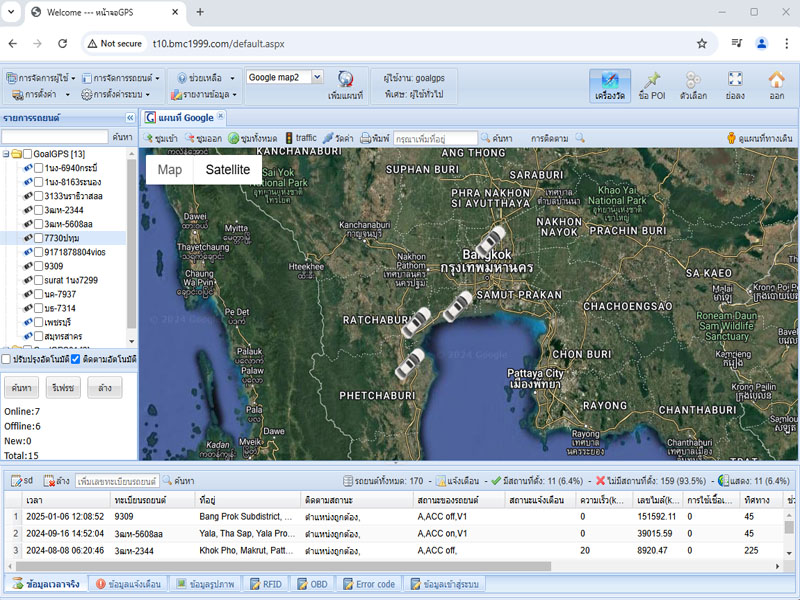Check the 3133นราธิวาสaa vehicle checkbox

pos(38,196)
